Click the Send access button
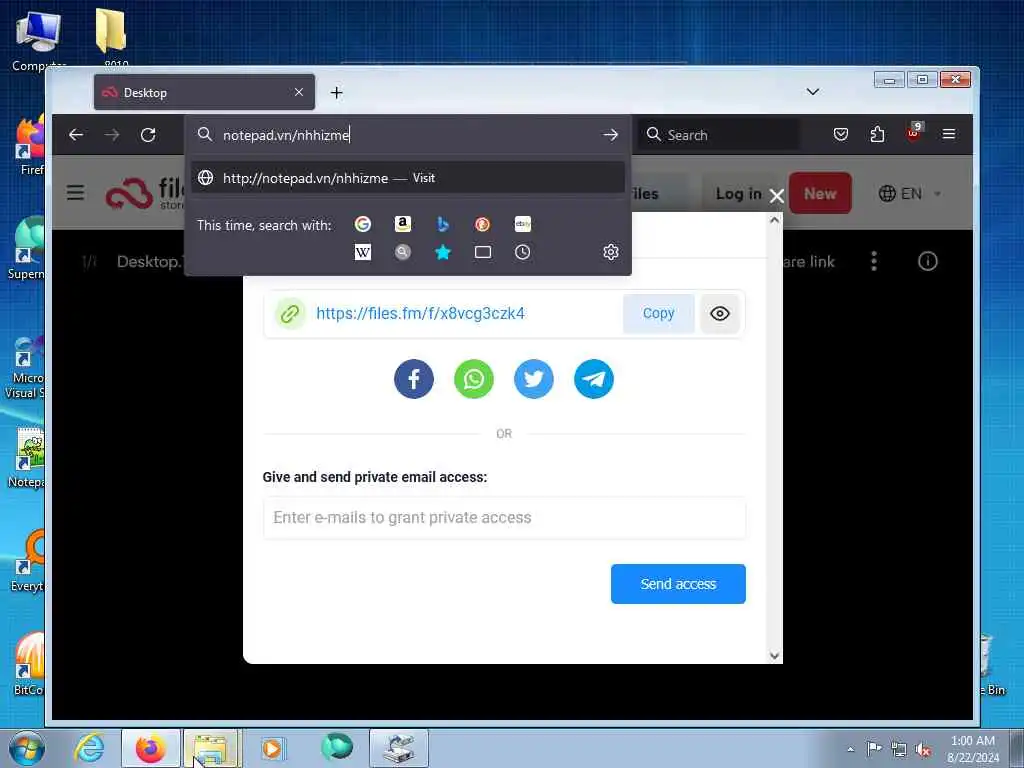 pyautogui.click(x=678, y=584)
